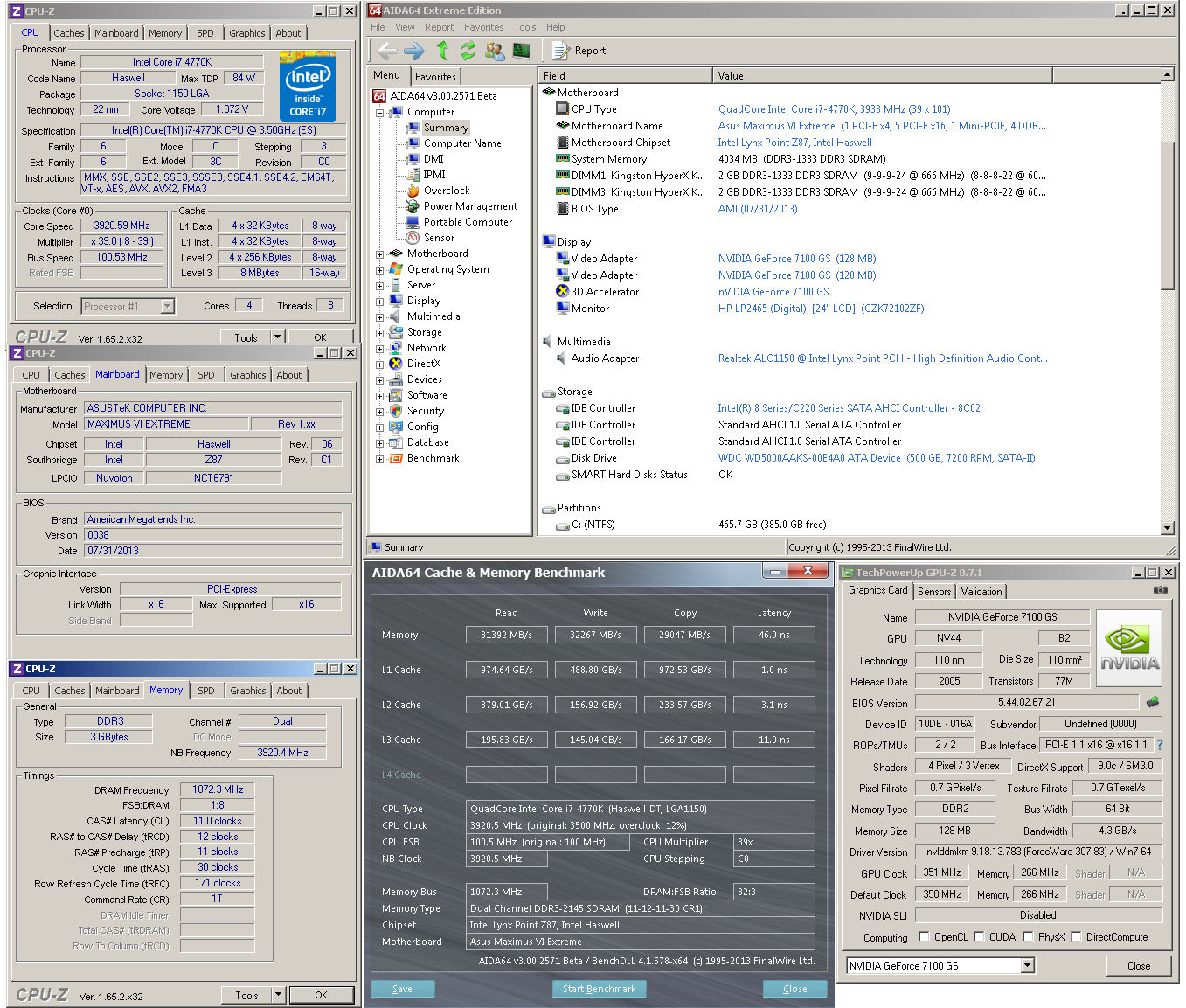
Task: Take GPU-Z screenshot with camera icon
Action: click(x=1160, y=590)
